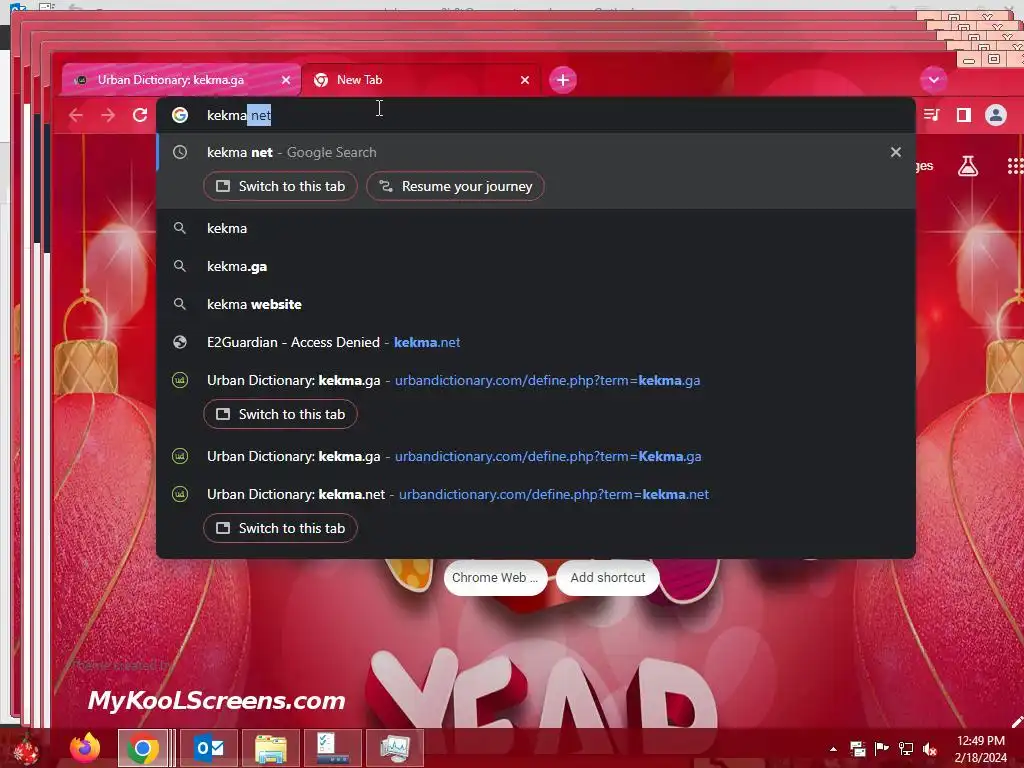Click the Google icon in the address bar
The height and width of the screenshot is (768, 1024).
coord(180,116)
